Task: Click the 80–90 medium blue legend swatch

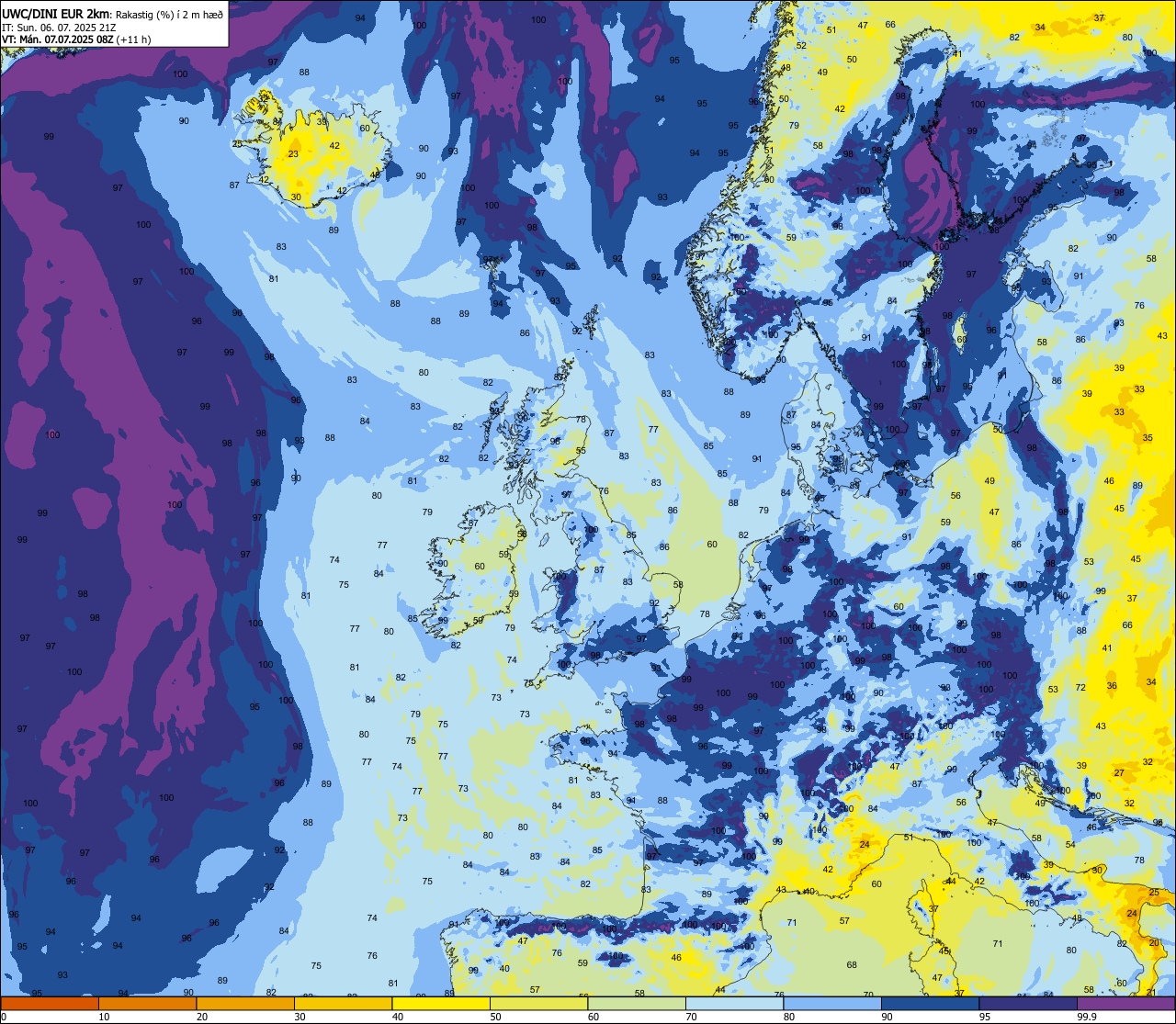Action: 832,1003
